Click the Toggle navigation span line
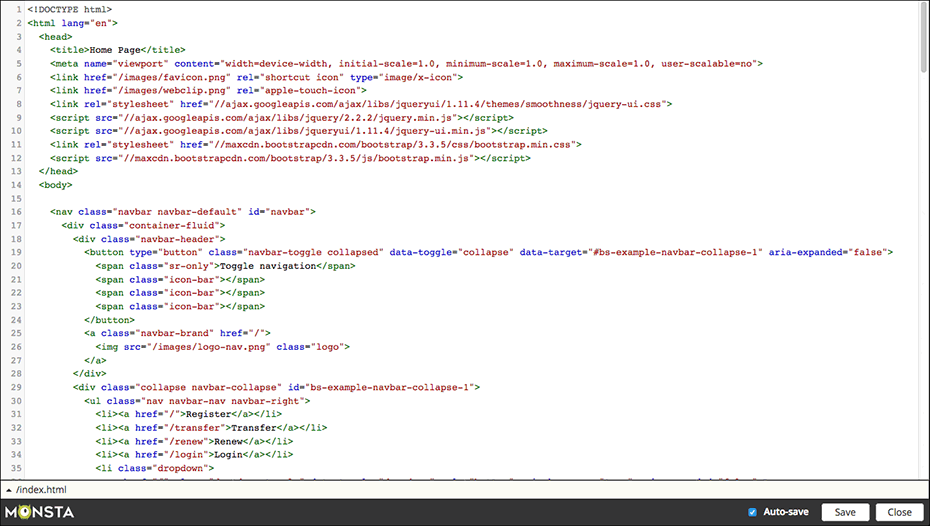This screenshot has height=526, width=930. [225, 266]
